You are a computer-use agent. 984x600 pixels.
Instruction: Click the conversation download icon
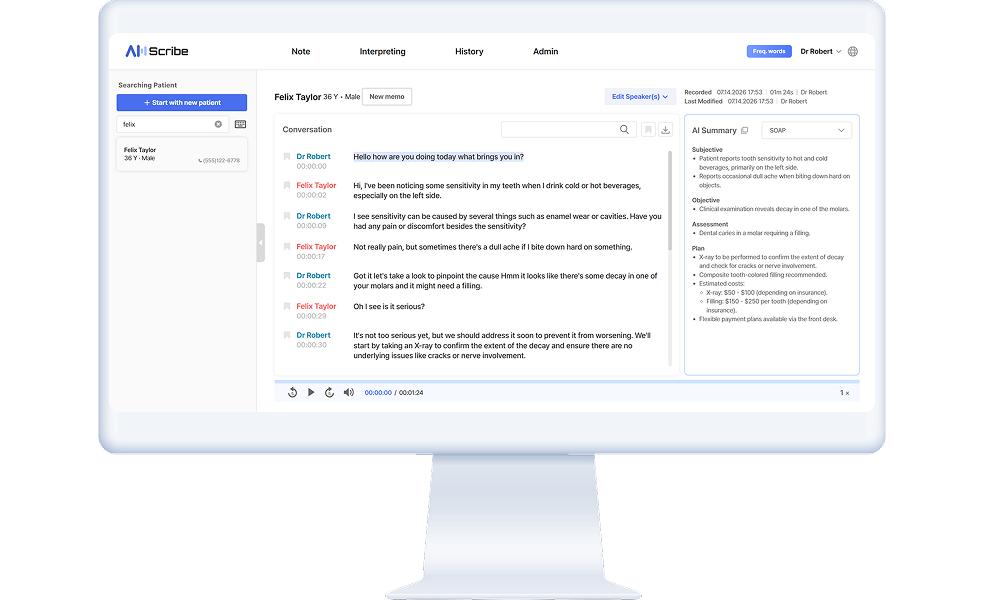click(x=665, y=129)
